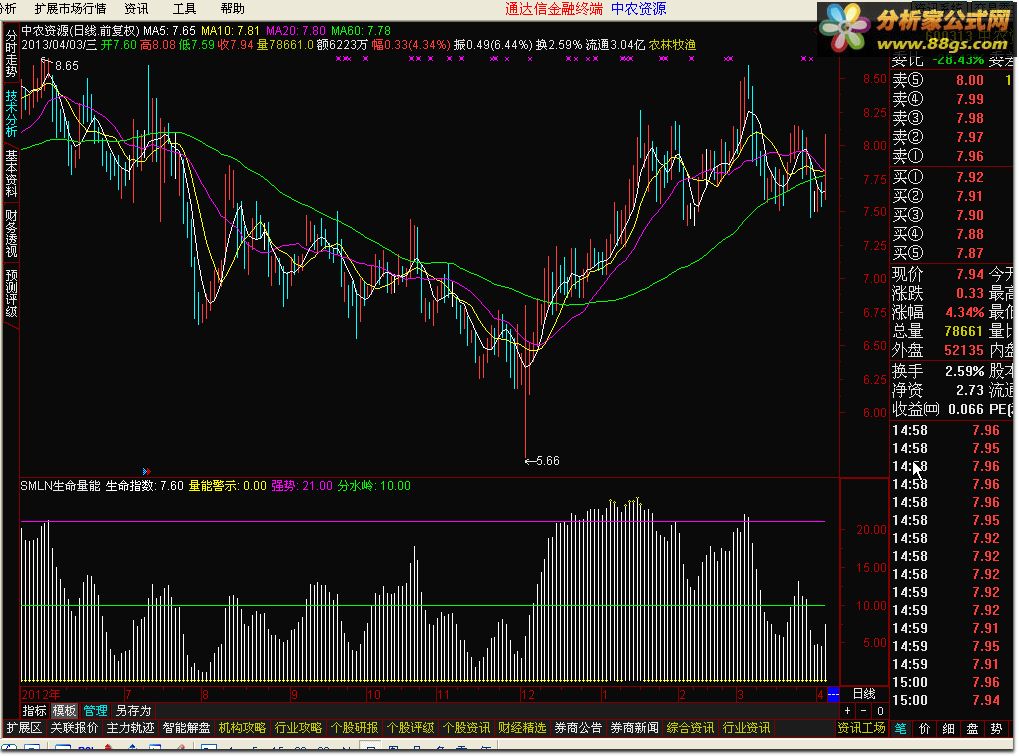Open the 个股资讯 tab
Viewport: 1019px width, 756px height.
466,727
